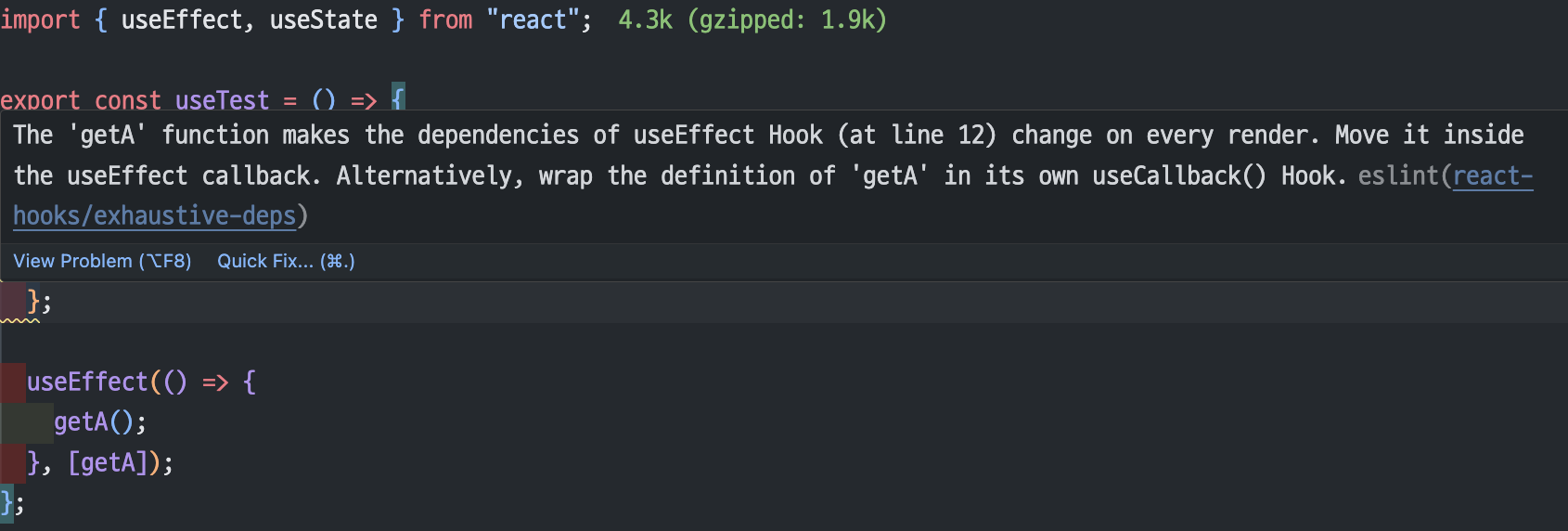Viewport: 1568px width, 531px height.
Task: Click the View Problem link
Action: pyautogui.click(x=102, y=262)
